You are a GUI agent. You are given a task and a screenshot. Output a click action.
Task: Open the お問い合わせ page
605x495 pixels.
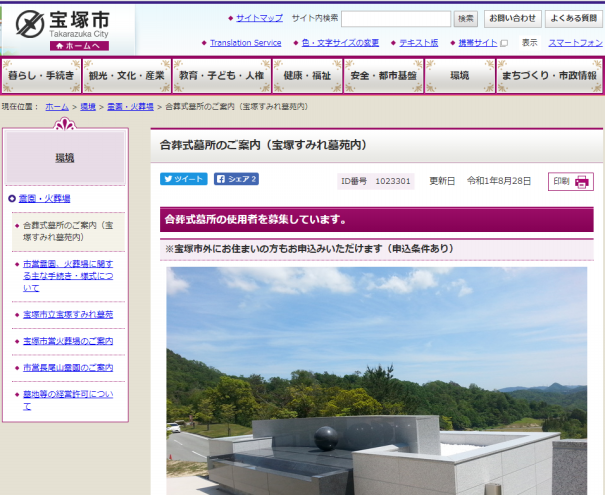(512, 19)
